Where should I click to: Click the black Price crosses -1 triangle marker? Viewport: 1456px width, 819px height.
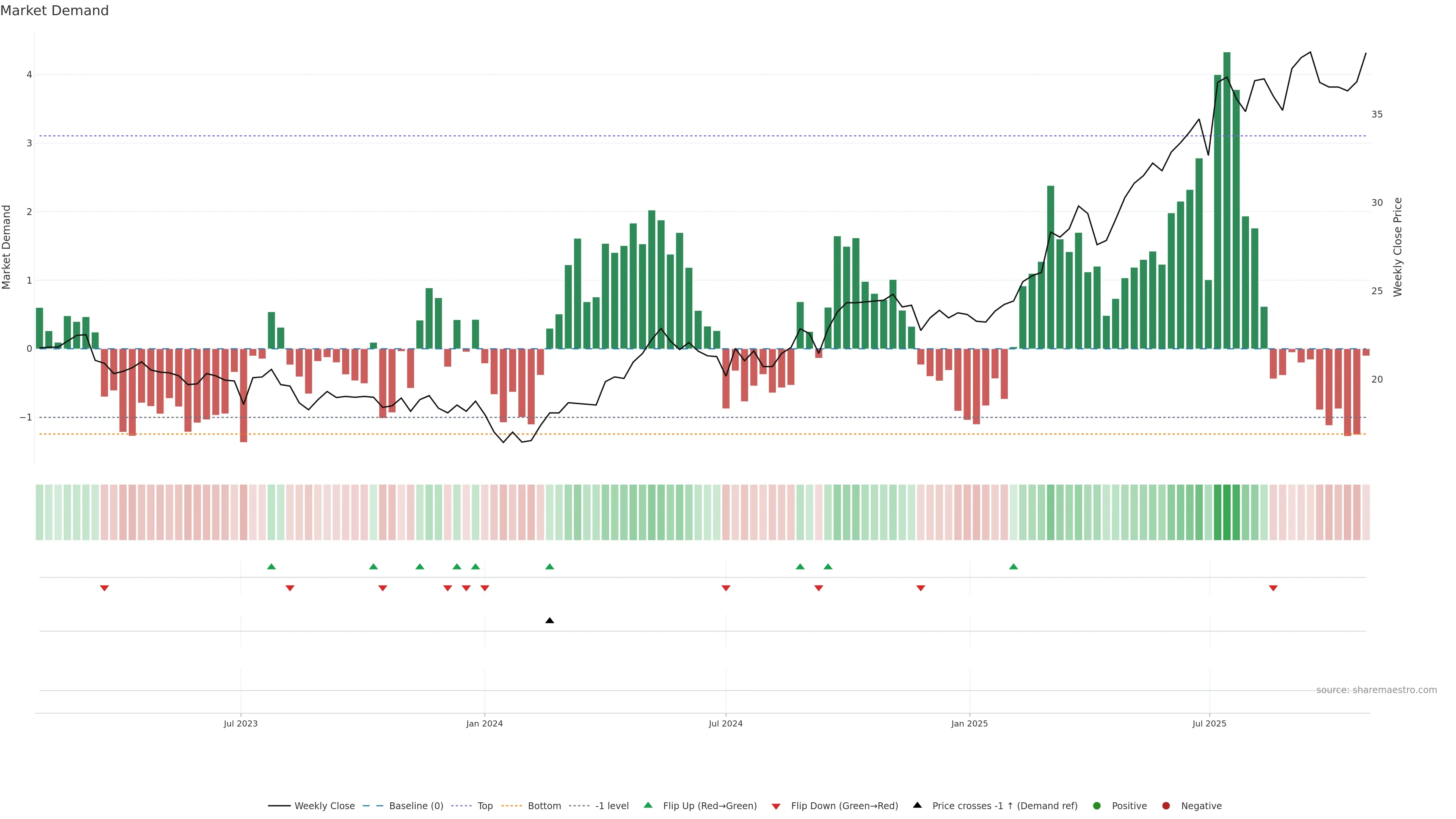[549, 621]
